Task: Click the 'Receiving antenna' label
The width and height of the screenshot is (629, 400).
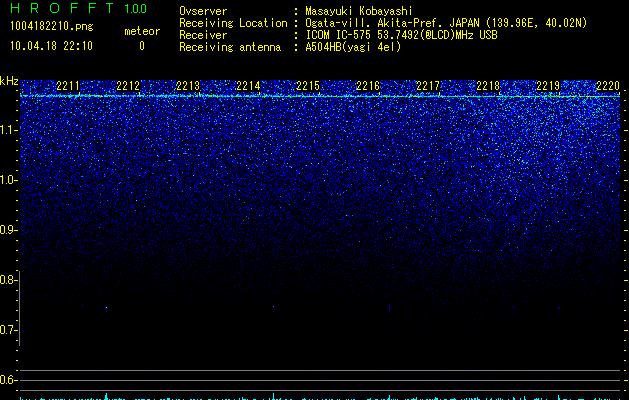Action: click(x=230, y=47)
